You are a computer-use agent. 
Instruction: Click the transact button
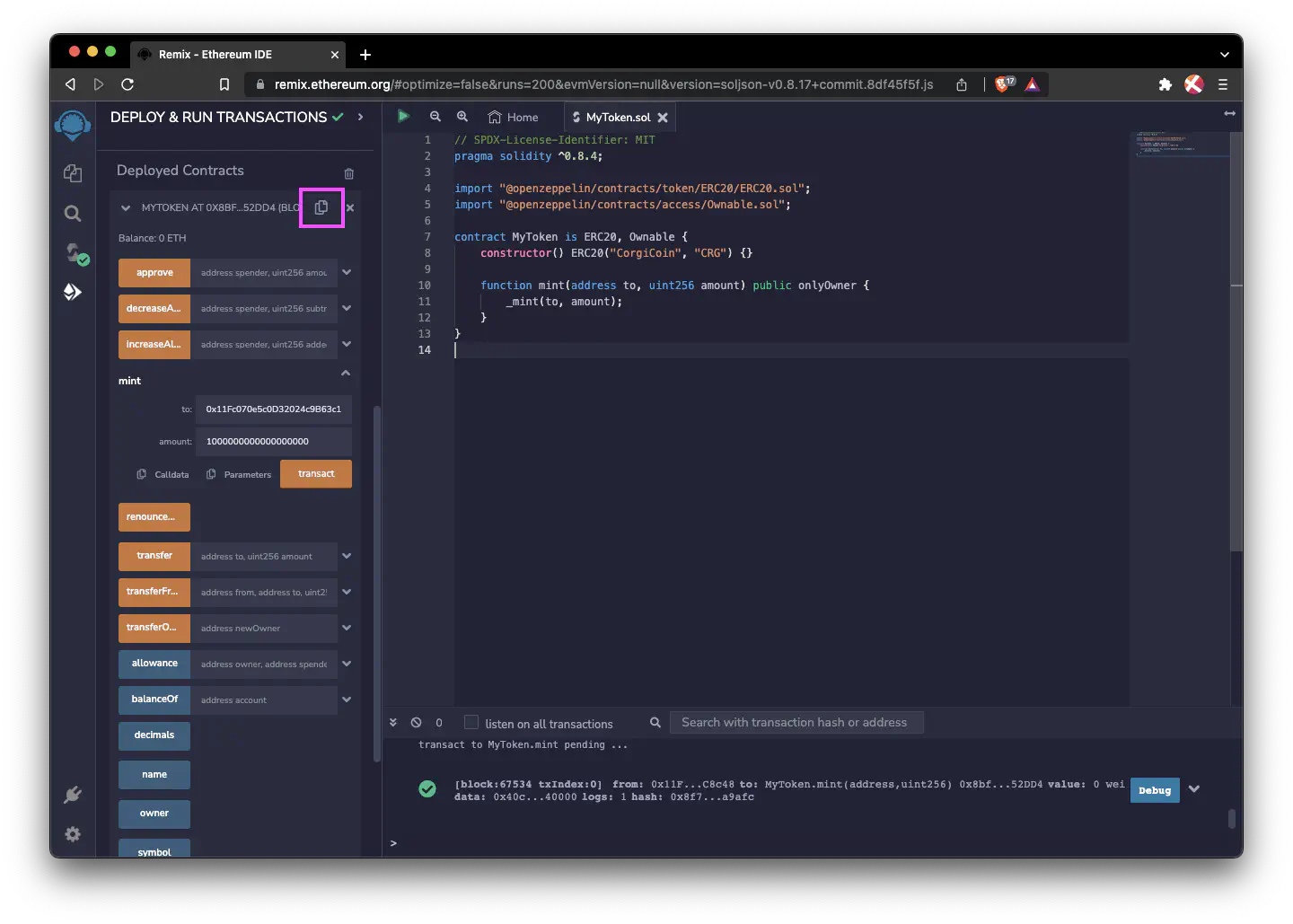tap(316, 473)
